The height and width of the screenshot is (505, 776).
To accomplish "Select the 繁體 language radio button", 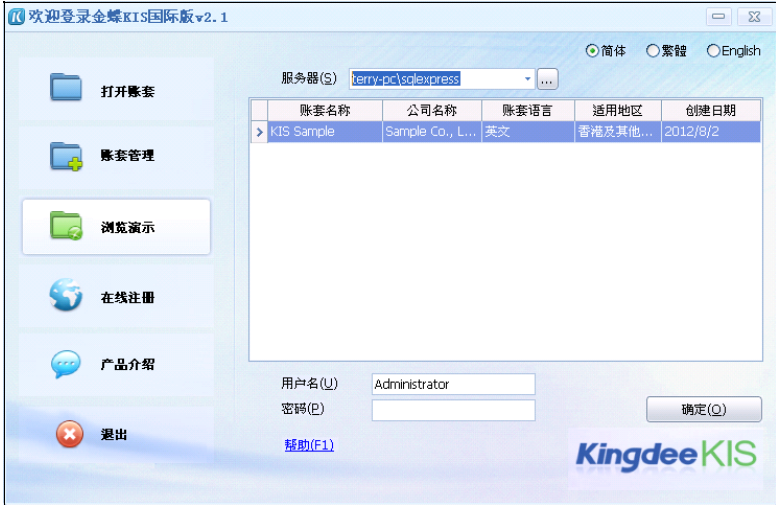I will point(653,51).
